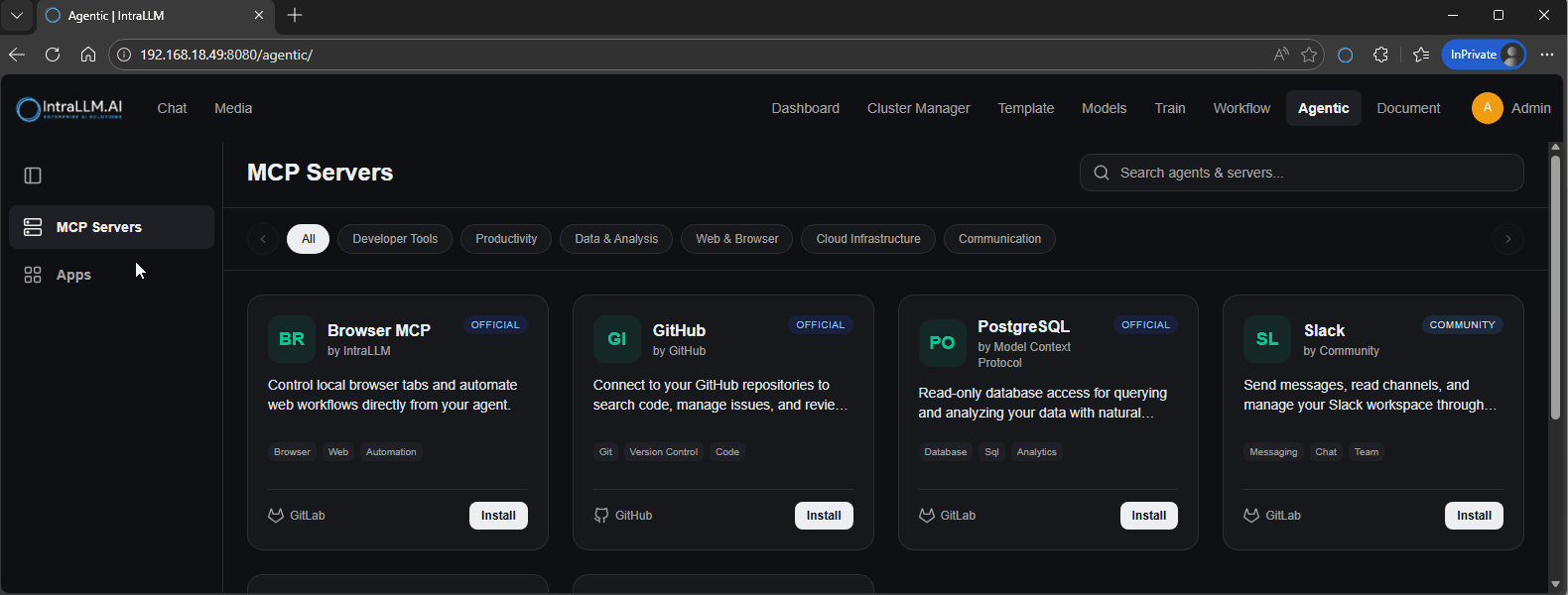Image resolution: width=1568 pixels, height=595 pixels.
Task: Select the Agentic nav tab
Action: pyautogui.click(x=1324, y=108)
